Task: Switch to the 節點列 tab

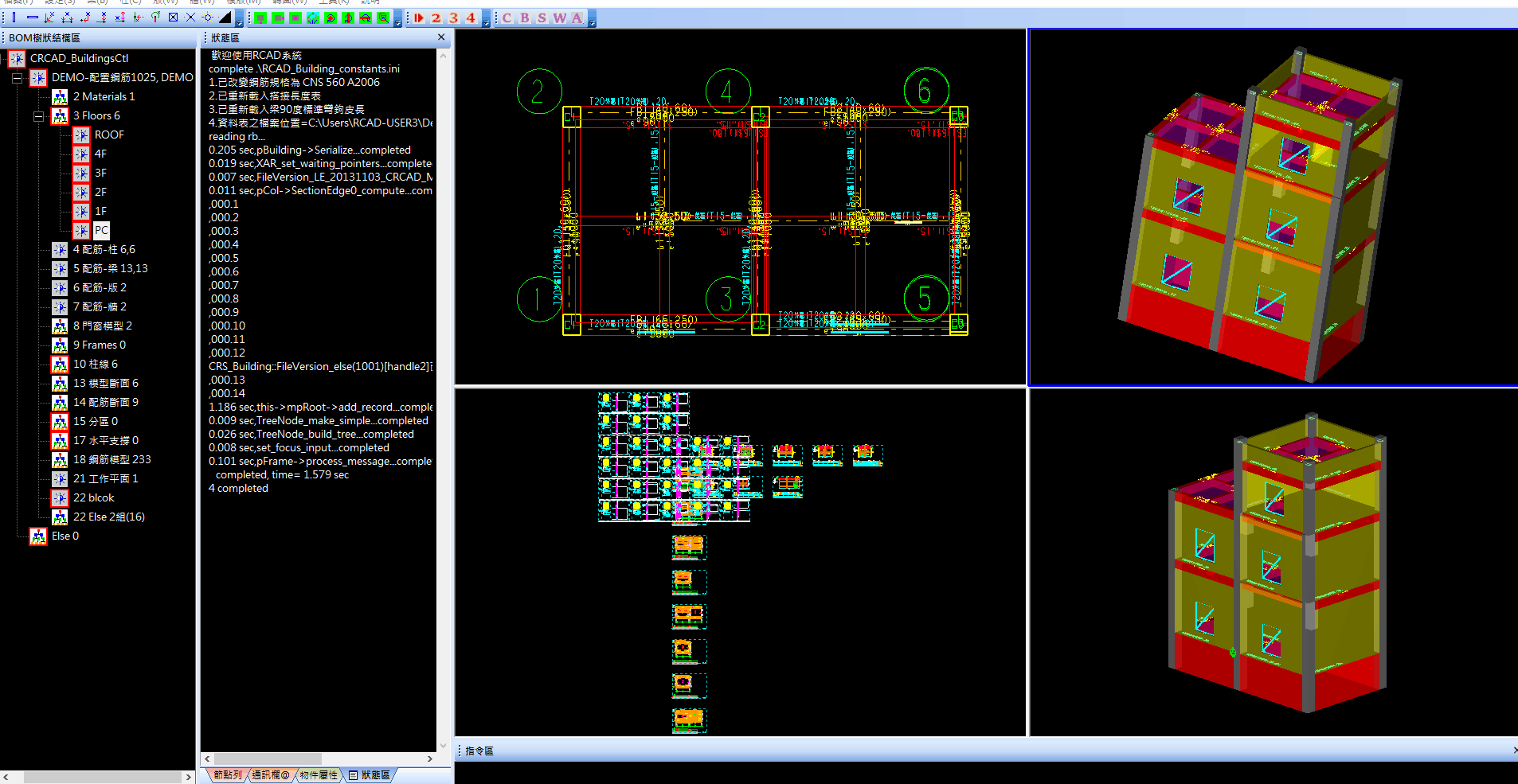Action: click(228, 774)
